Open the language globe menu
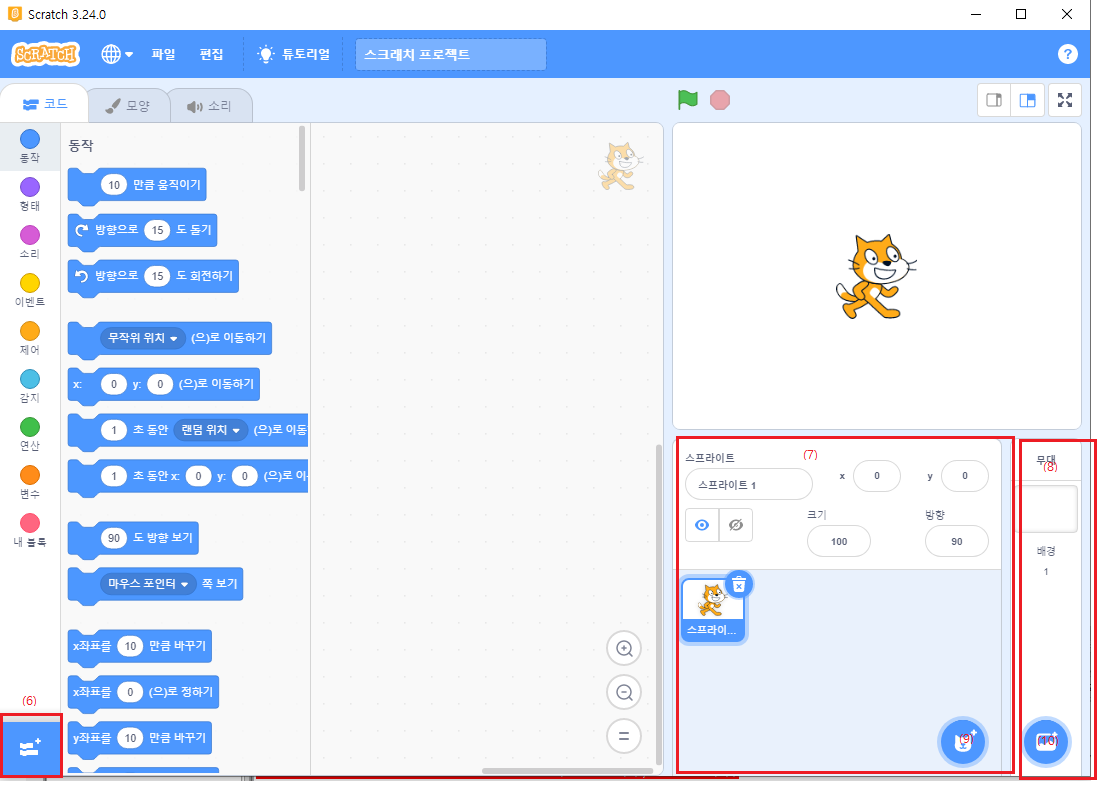Viewport: 1101px width, 787px height. point(117,54)
